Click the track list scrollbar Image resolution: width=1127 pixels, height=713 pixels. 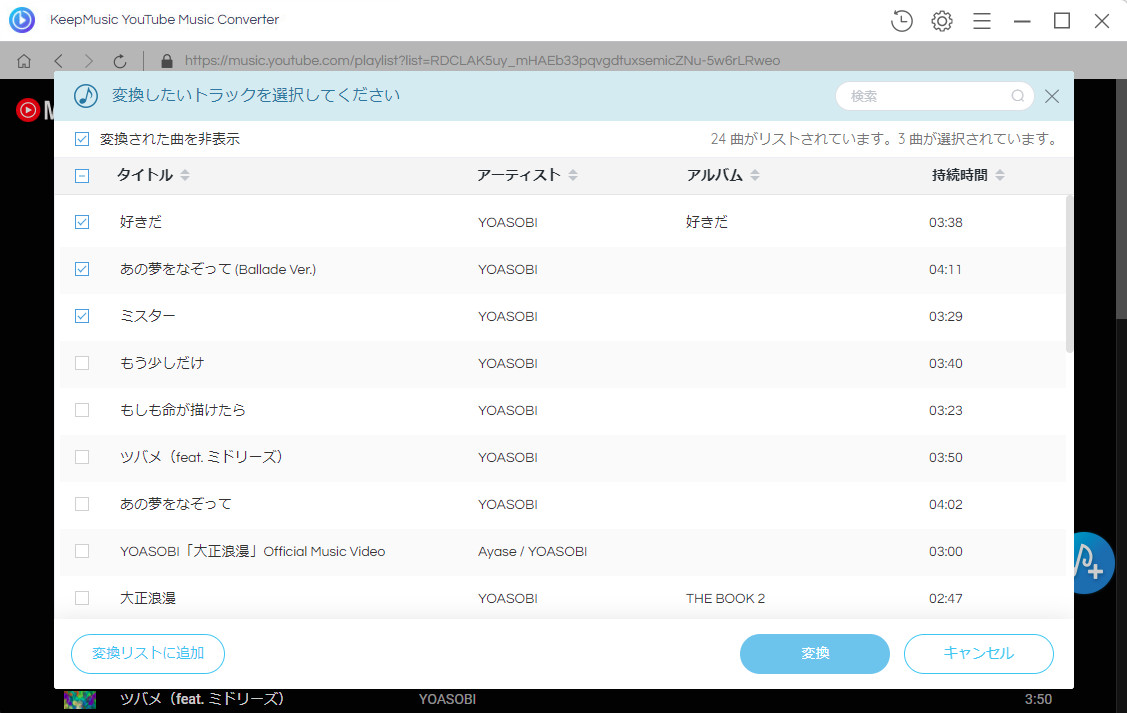click(x=1069, y=273)
